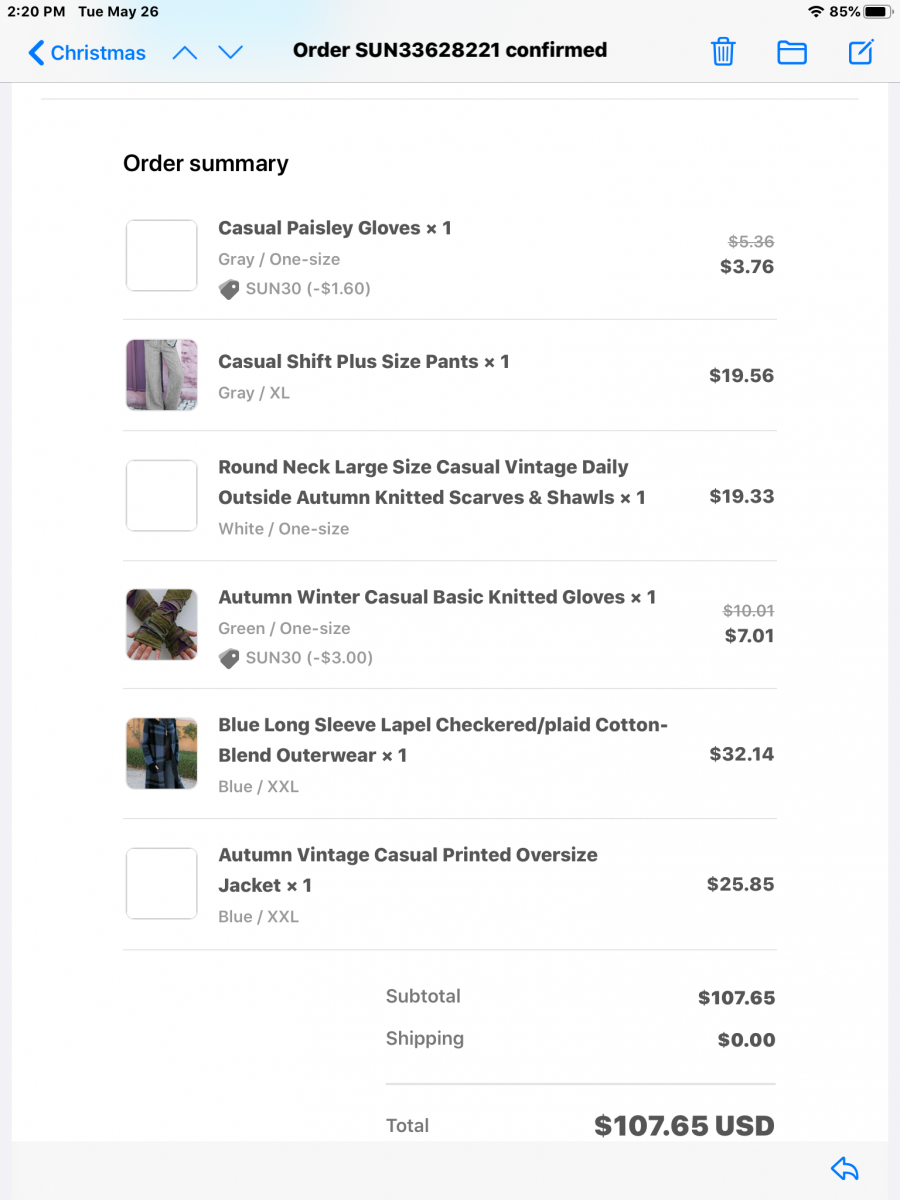Tap the $107.65 USD total amount

coord(684,1125)
